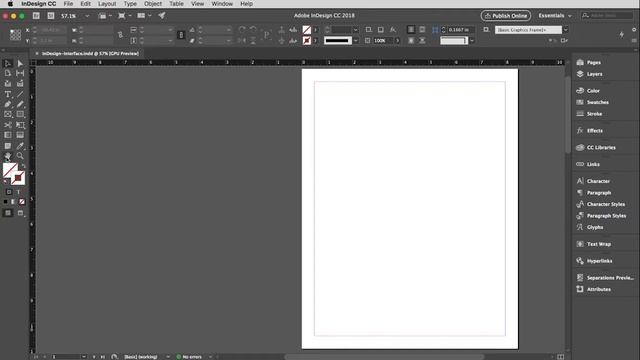640x360 pixels.
Task: Click the opacity 100% field
Action: click(x=383, y=41)
